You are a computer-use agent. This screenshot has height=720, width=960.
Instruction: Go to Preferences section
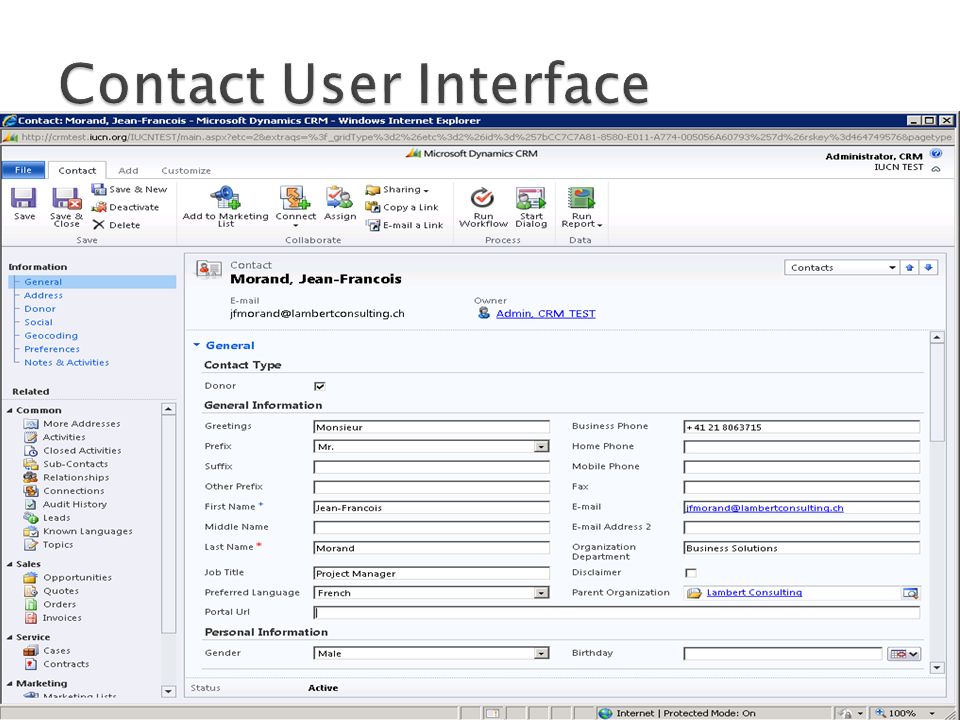click(51, 349)
